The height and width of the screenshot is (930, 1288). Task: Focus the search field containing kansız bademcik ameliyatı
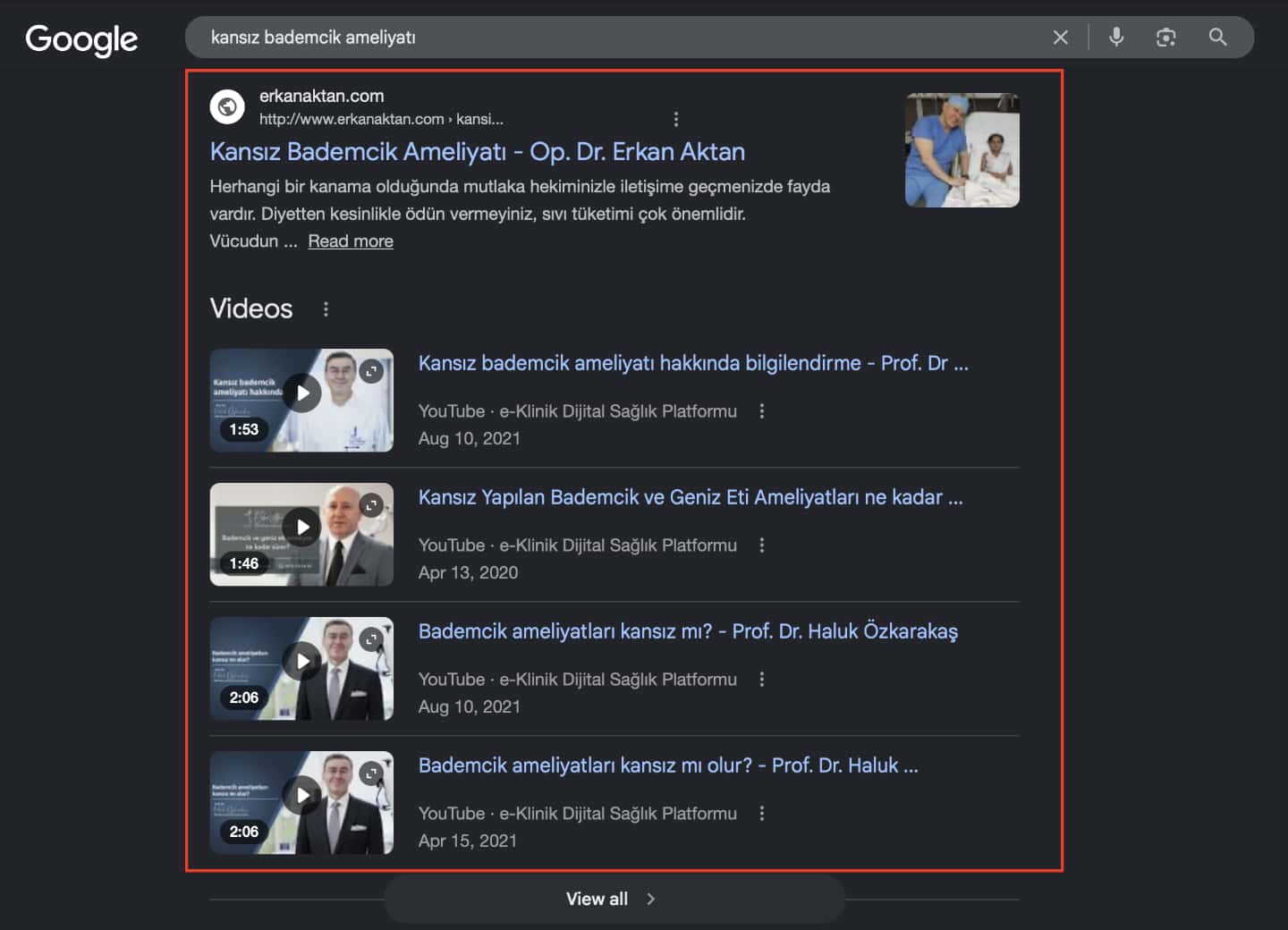[617, 38]
